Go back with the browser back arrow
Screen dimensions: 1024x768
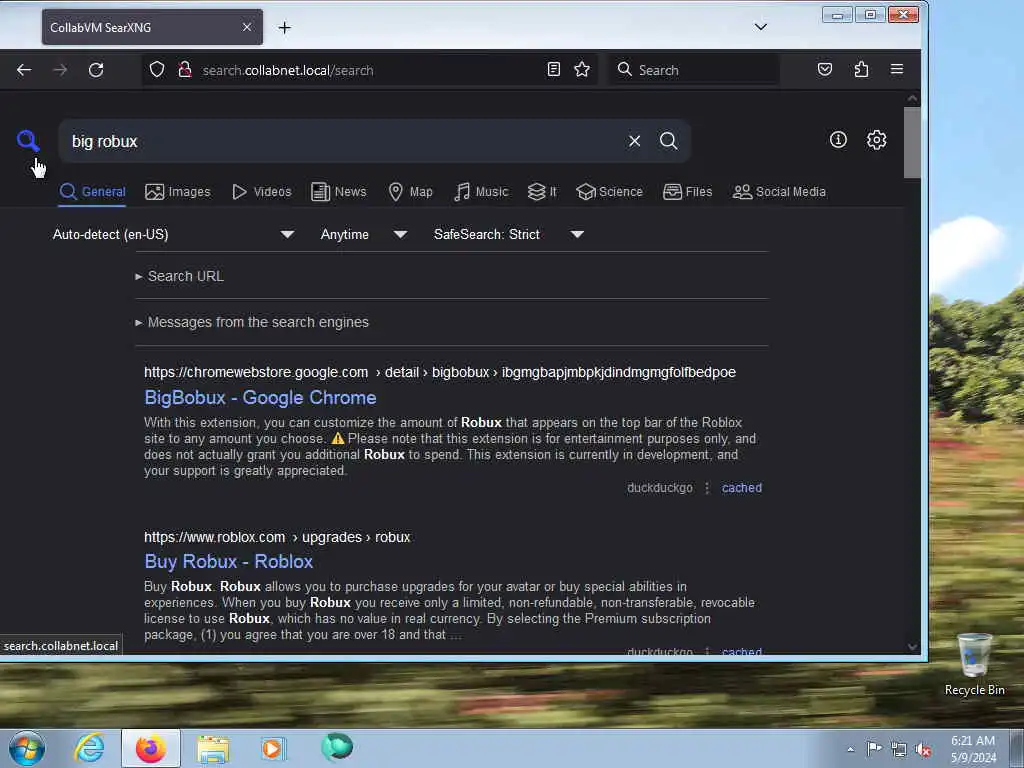pos(24,70)
